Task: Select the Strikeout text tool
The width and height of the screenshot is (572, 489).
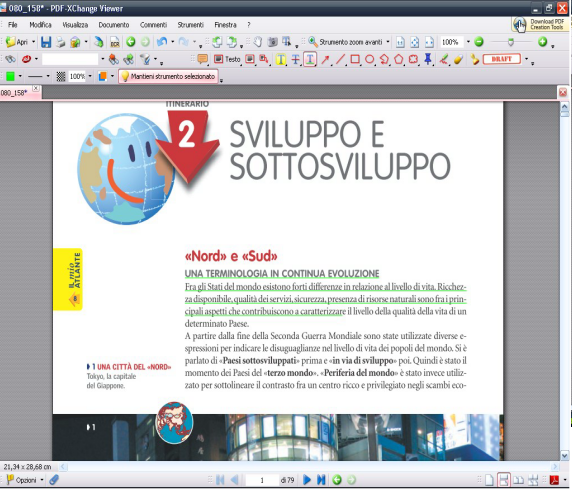Action: pyautogui.click(x=295, y=59)
